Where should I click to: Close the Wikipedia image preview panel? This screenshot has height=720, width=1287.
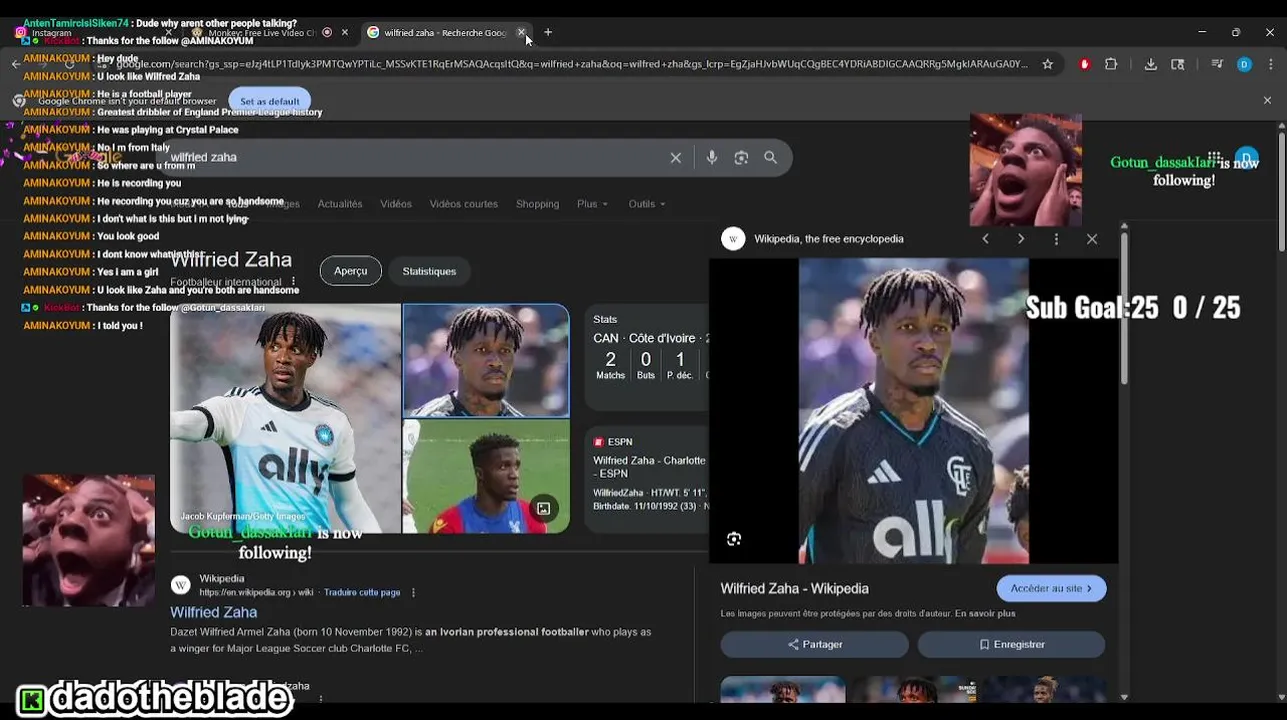tap(1092, 239)
